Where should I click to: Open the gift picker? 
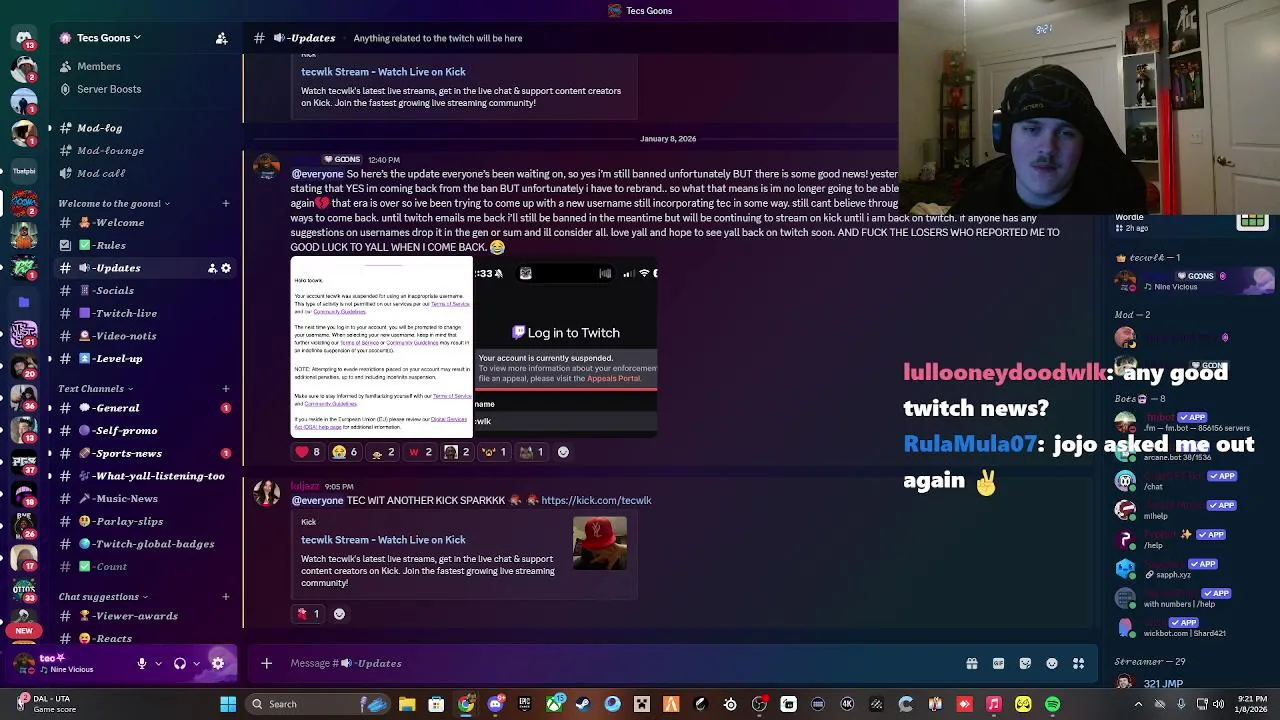(x=971, y=663)
